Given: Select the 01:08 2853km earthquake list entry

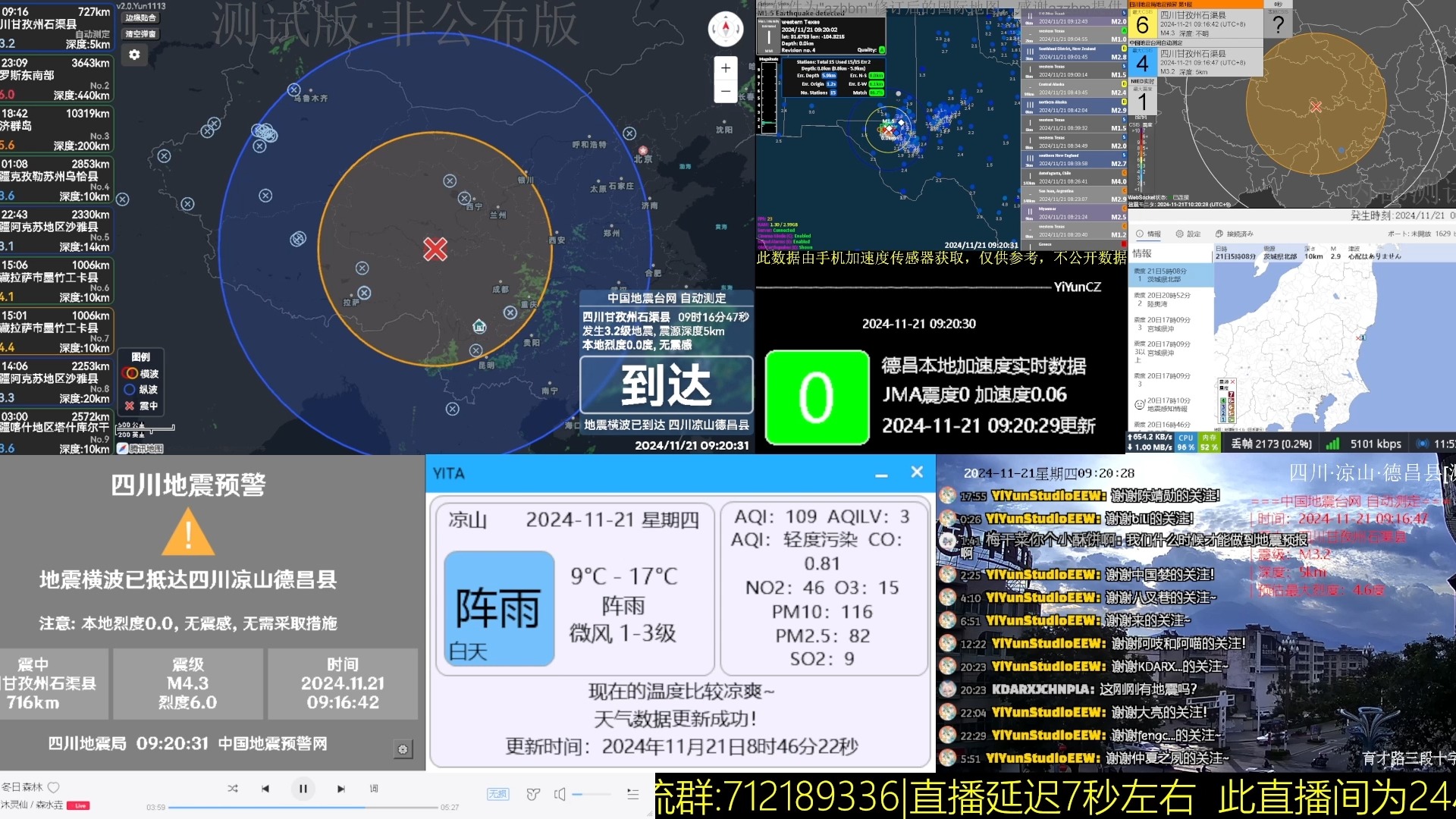Looking at the screenshot, I should point(56,180).
